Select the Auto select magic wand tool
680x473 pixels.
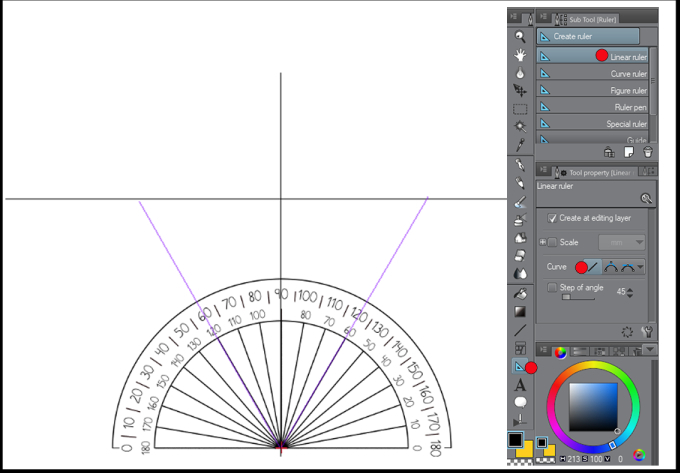point(520,126)
